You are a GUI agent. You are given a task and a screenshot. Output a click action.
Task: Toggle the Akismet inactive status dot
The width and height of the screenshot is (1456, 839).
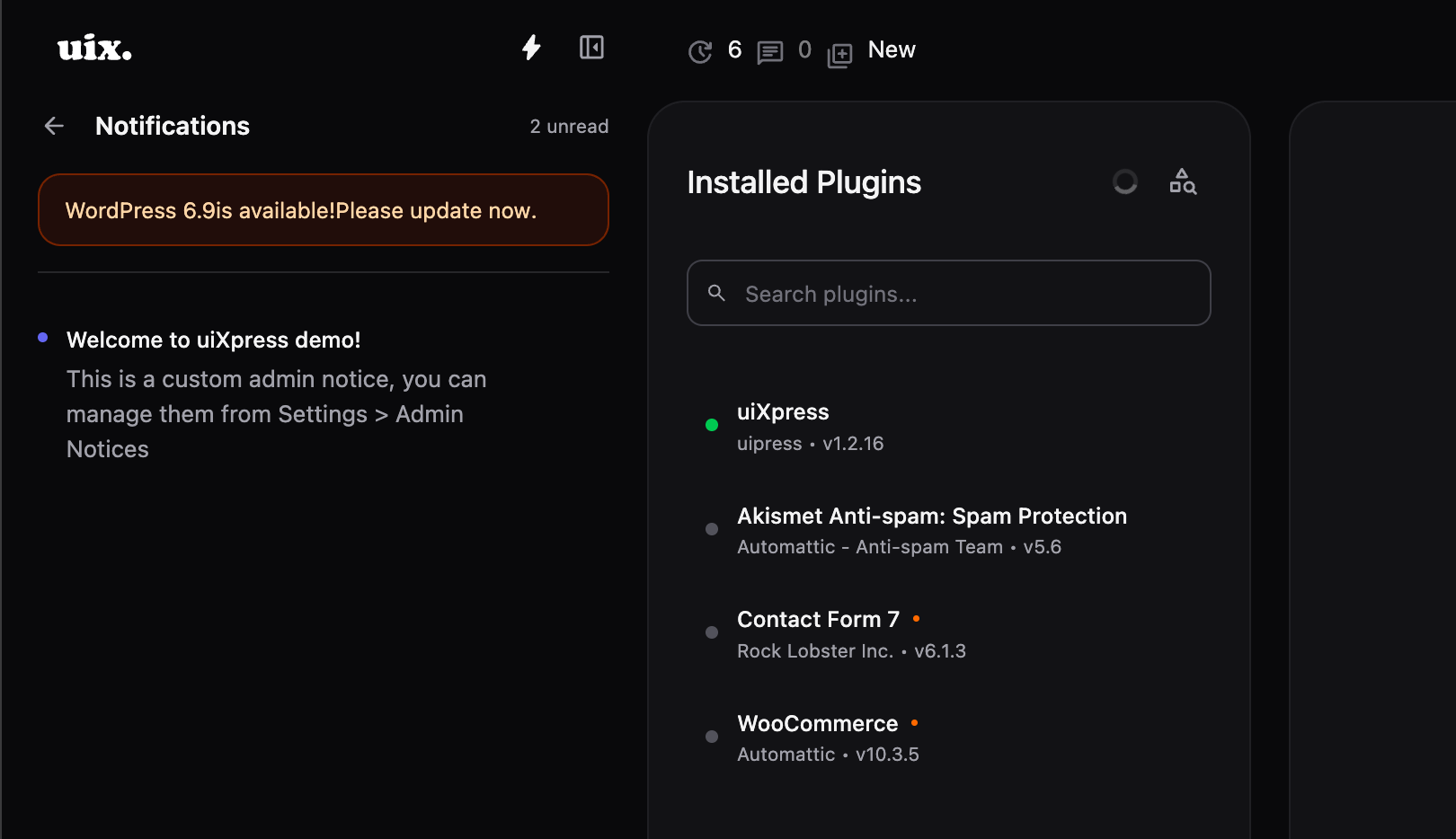712,529
